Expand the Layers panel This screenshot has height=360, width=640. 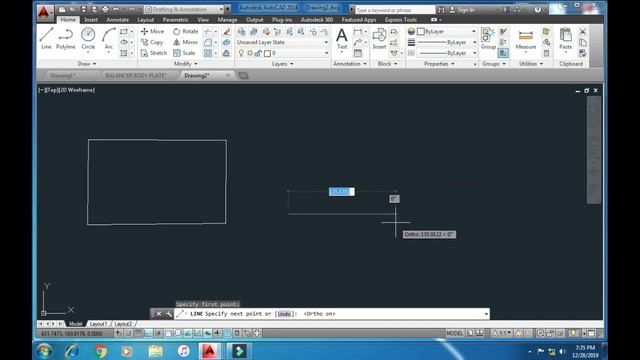coord(282,64)
